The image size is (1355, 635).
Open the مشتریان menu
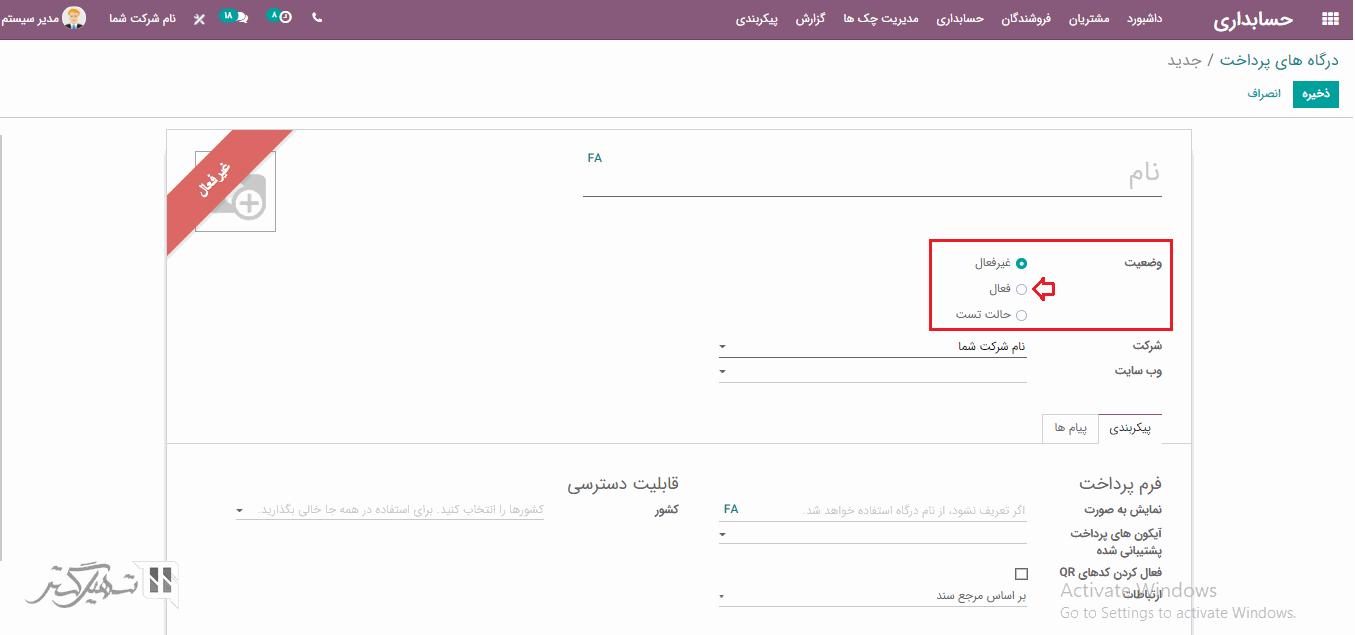tap(1090, 19)
